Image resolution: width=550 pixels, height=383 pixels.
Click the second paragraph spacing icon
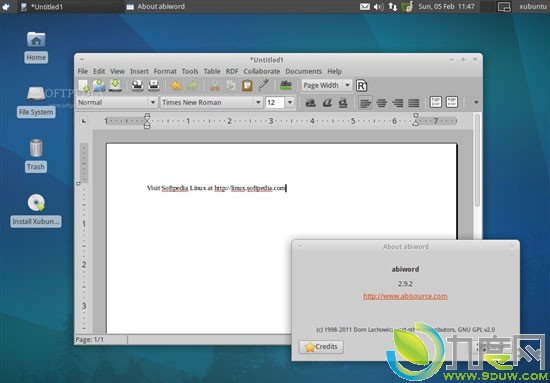coord(452,102)
